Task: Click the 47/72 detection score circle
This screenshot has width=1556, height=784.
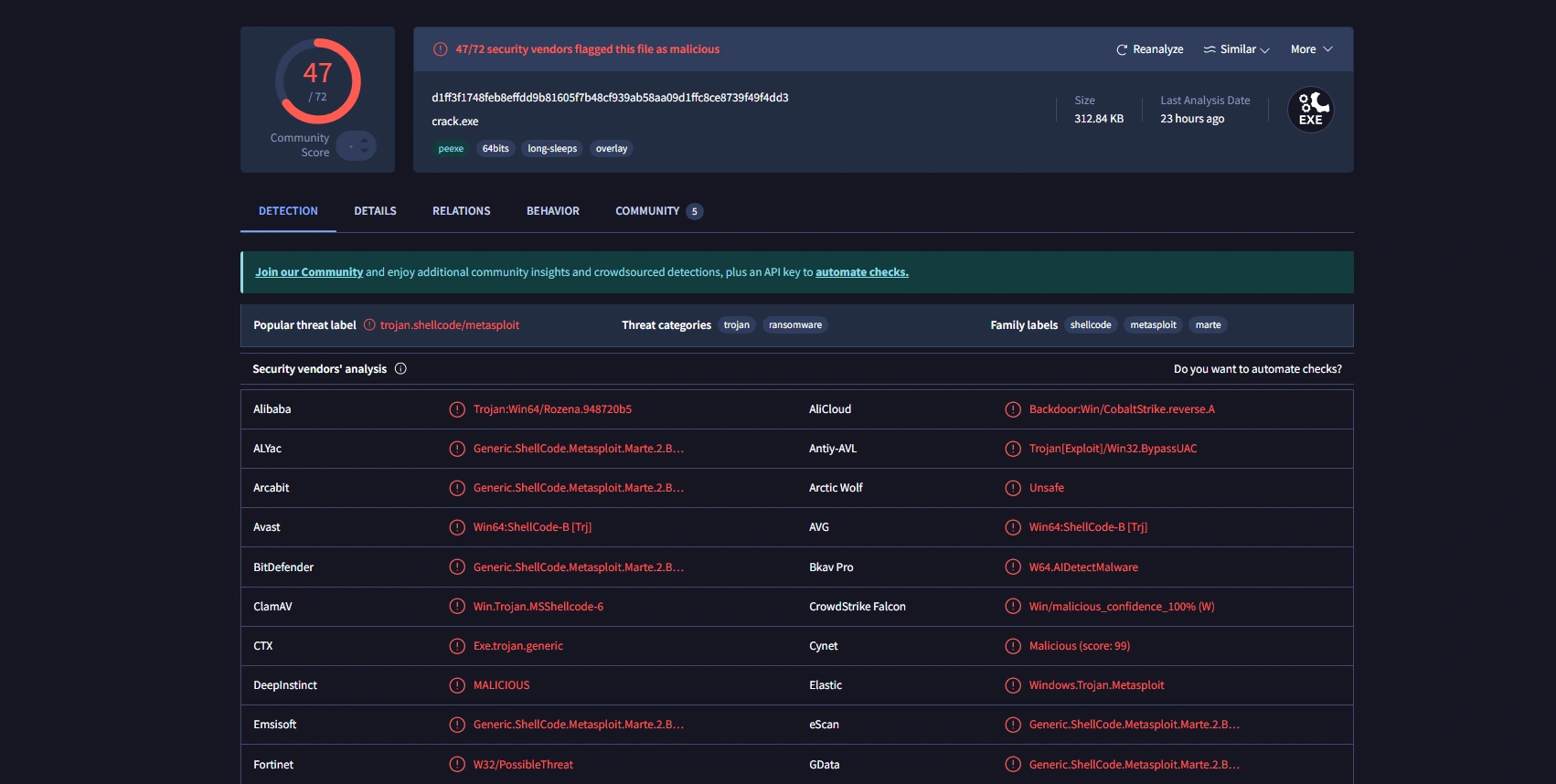Action: 318,81
